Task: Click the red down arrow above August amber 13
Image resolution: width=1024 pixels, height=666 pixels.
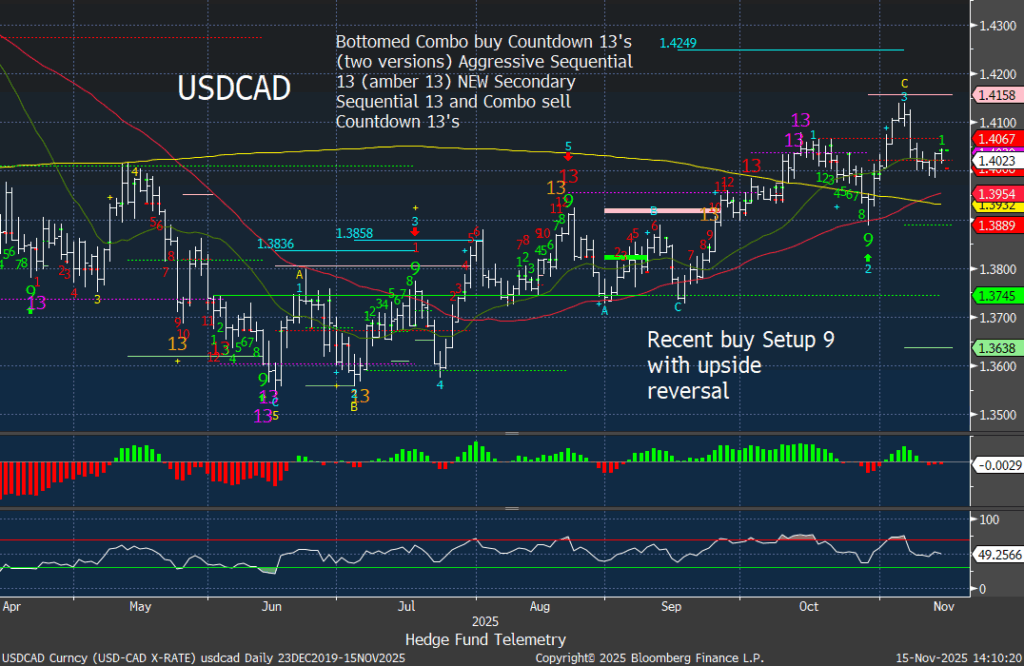Action: pos(568,157)
